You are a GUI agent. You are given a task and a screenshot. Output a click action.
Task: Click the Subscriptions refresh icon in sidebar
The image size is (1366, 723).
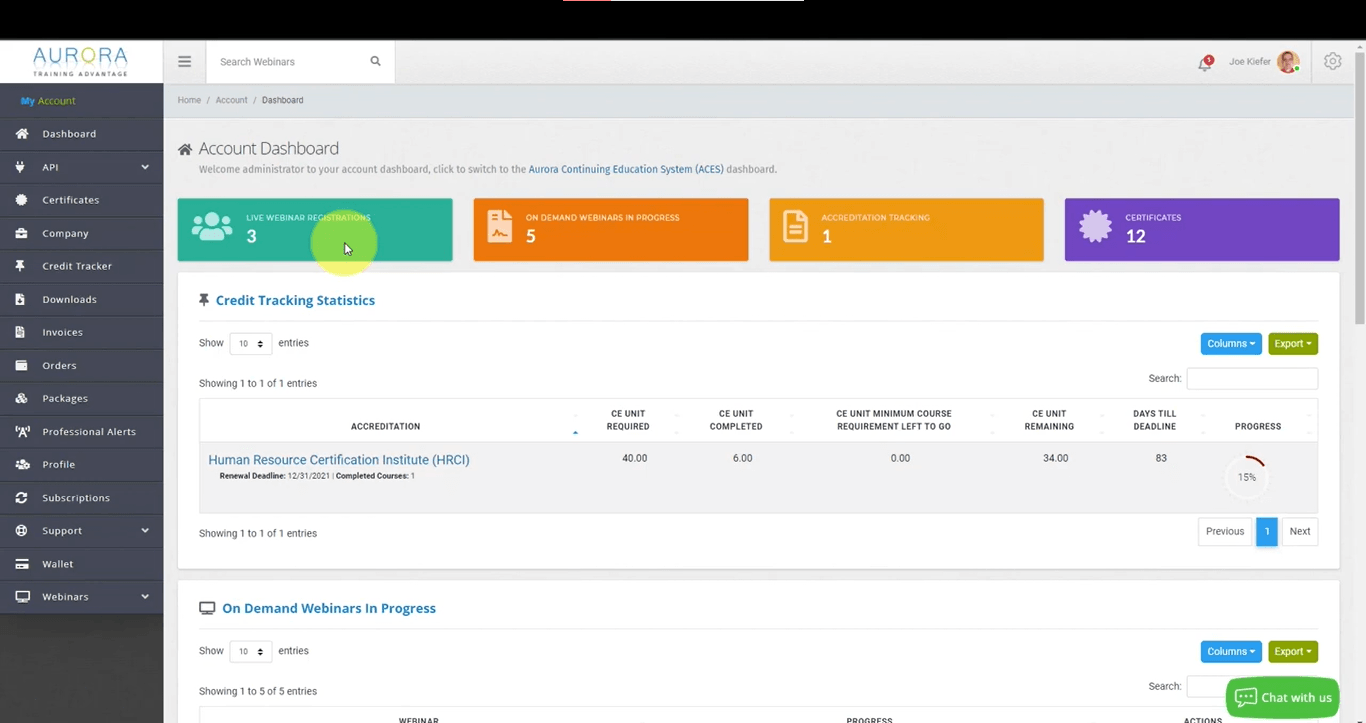tap(22, 497)
